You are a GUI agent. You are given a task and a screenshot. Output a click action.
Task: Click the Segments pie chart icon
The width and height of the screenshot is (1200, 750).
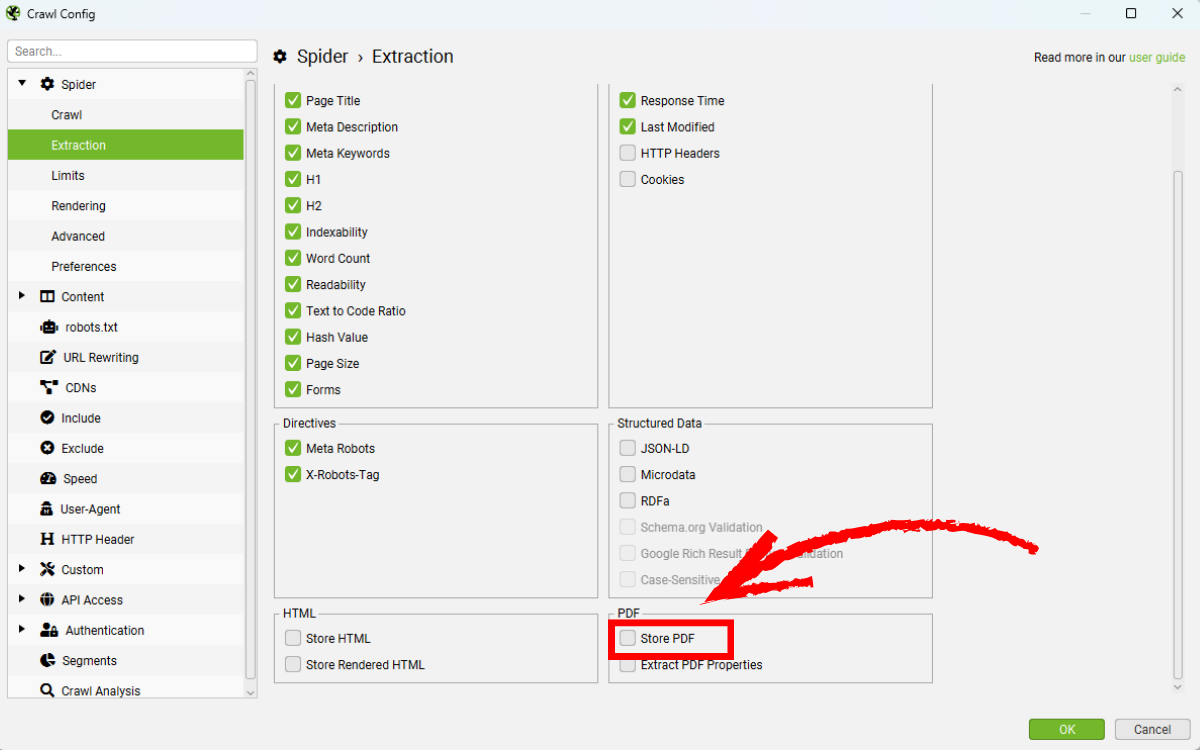click(48, 661)
